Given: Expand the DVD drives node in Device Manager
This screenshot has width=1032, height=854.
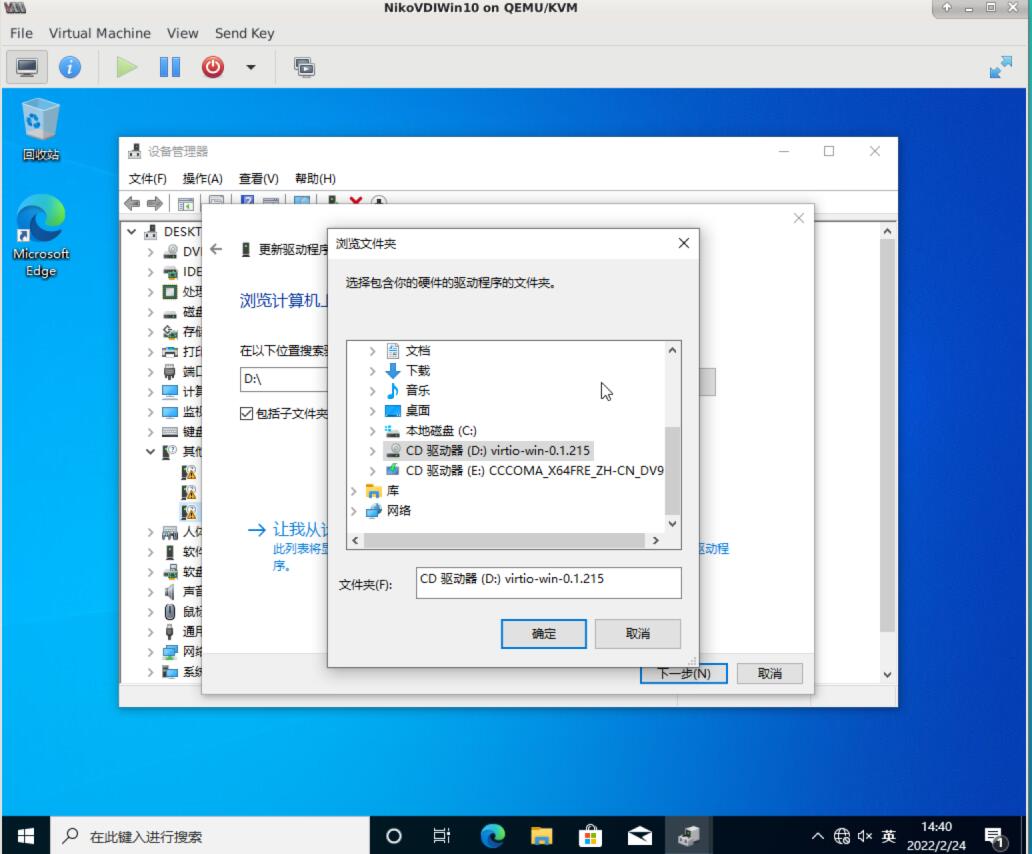Looking at the screenshot, I should point(150,252).
